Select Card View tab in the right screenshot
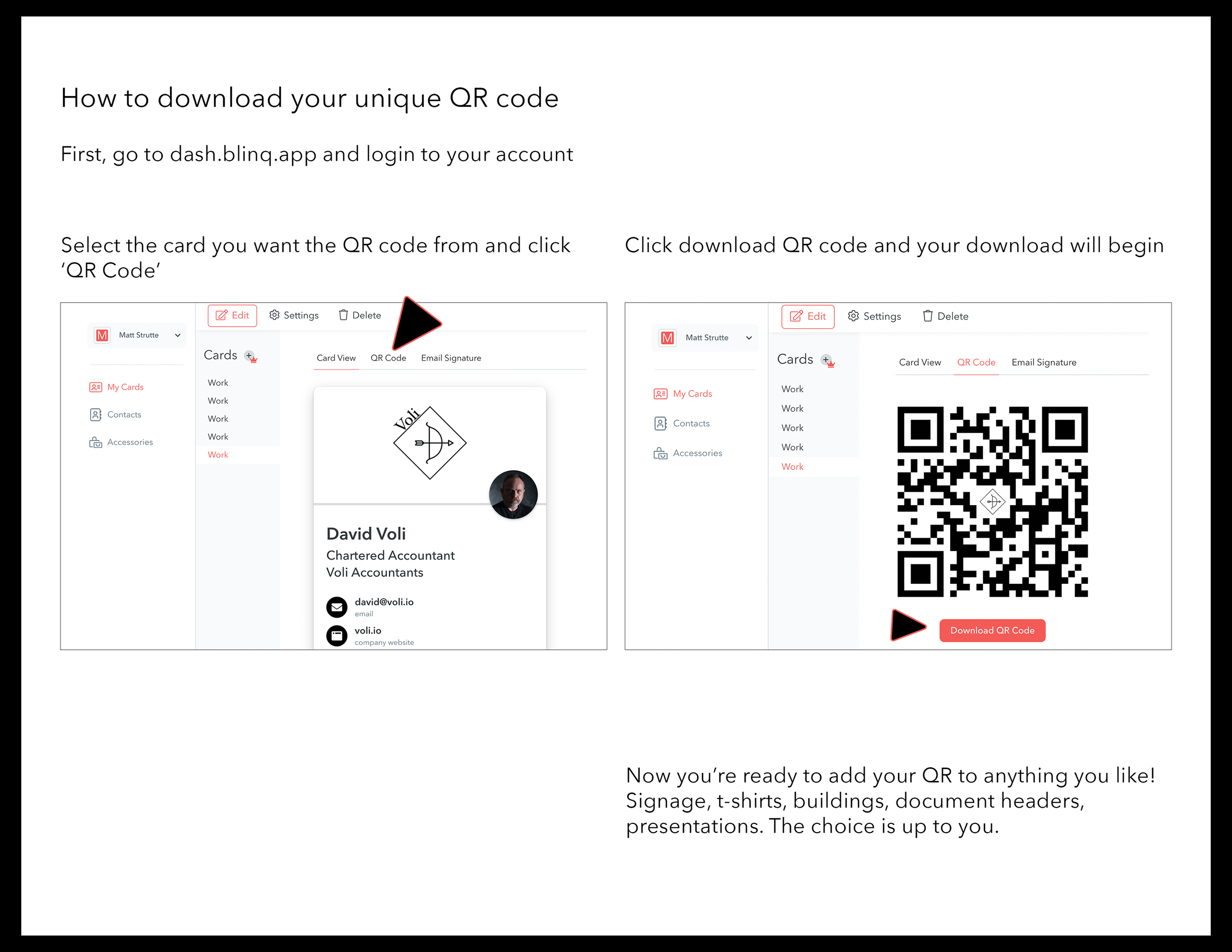The image size is (1232, 952). [920, 362]
